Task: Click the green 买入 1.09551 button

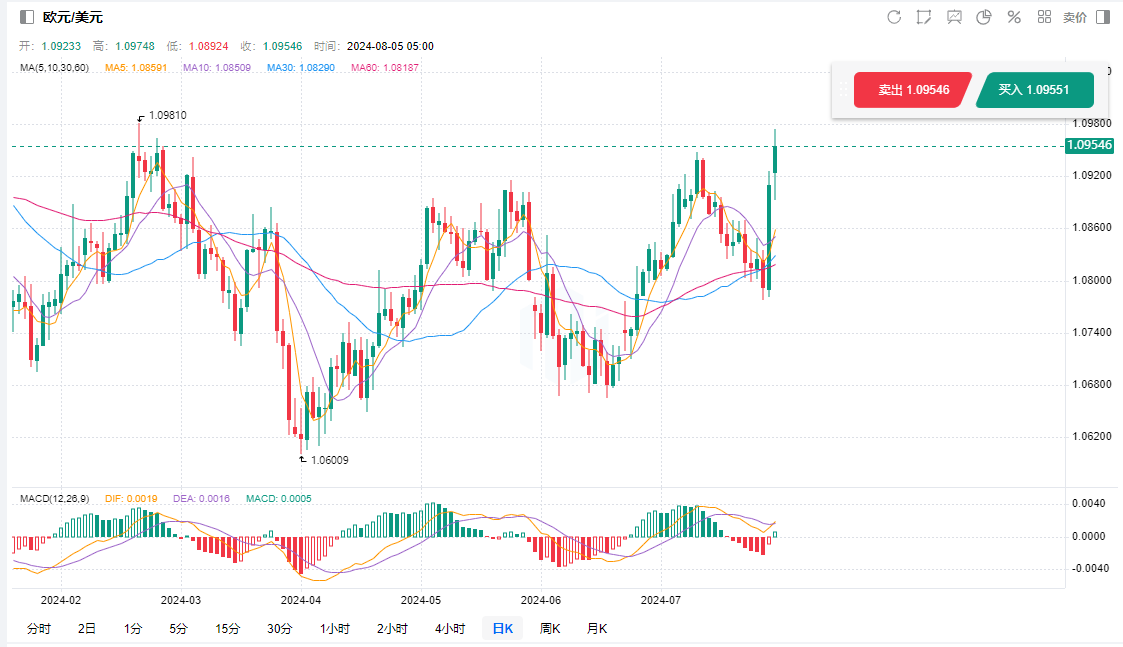Action: (1034, 90)
